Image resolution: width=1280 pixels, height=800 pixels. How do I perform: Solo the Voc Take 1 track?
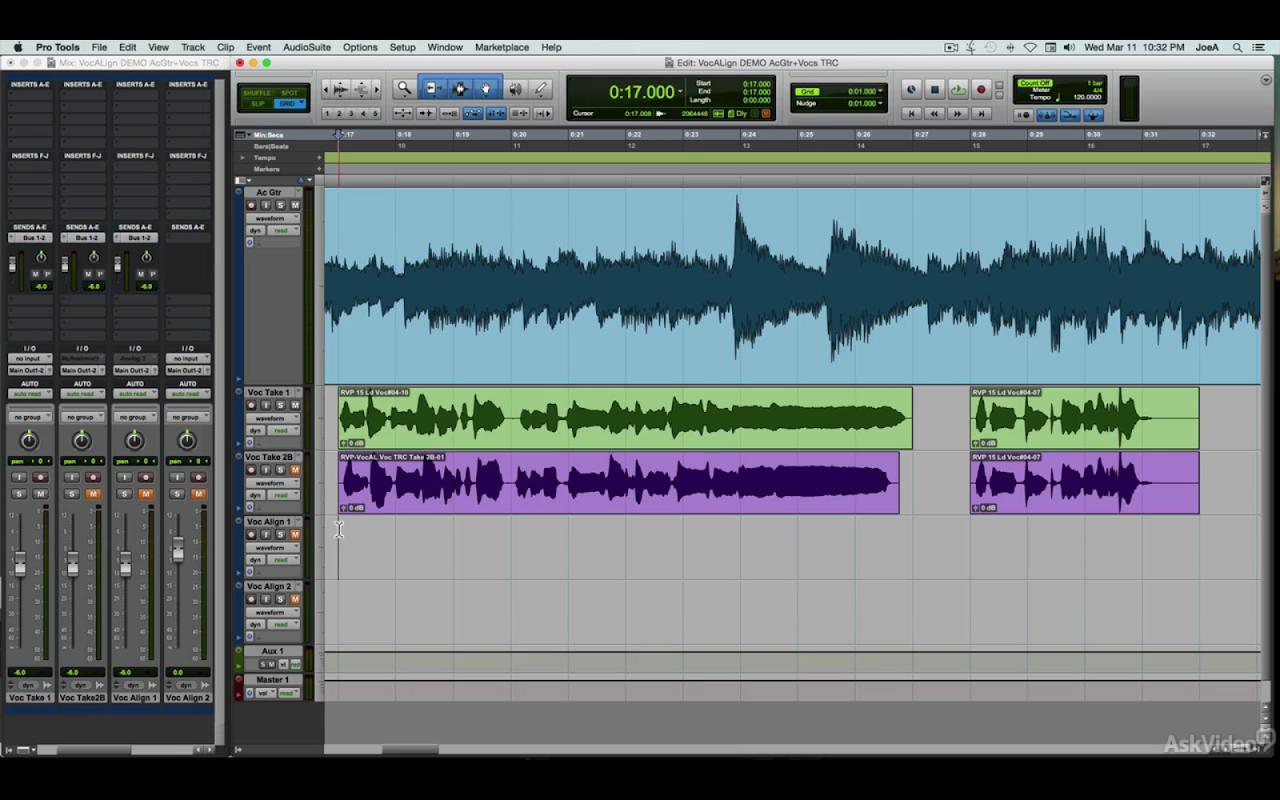pos(281,405)
